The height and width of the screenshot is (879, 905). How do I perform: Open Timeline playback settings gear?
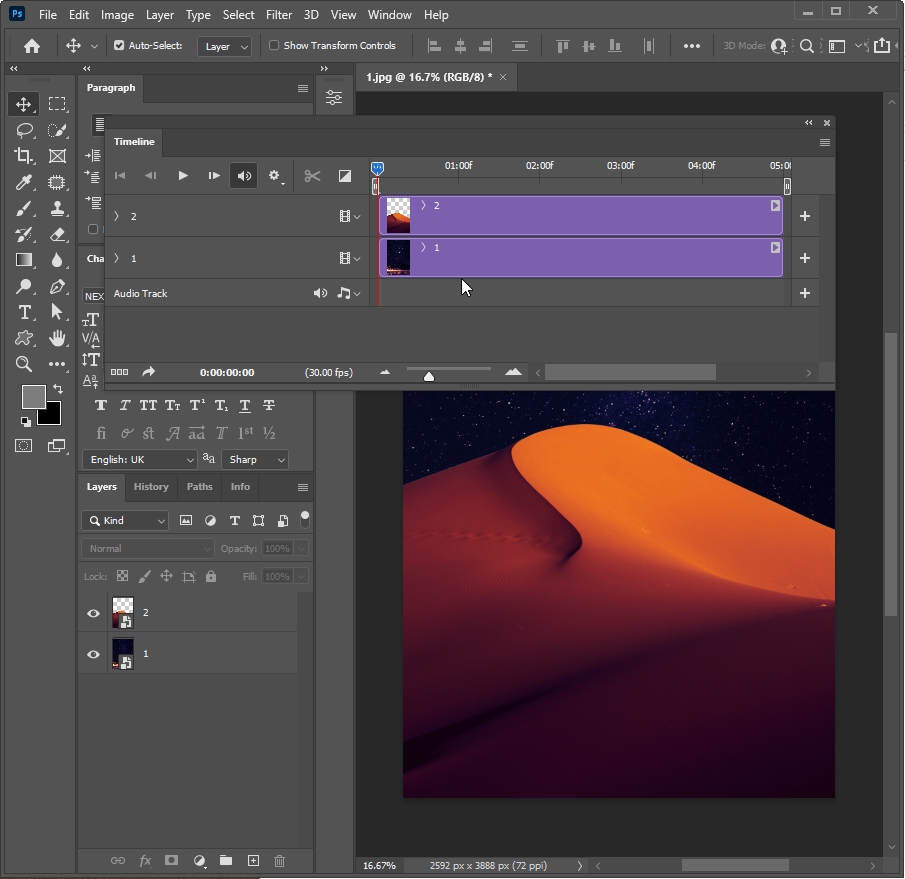[x=274, y=176]
